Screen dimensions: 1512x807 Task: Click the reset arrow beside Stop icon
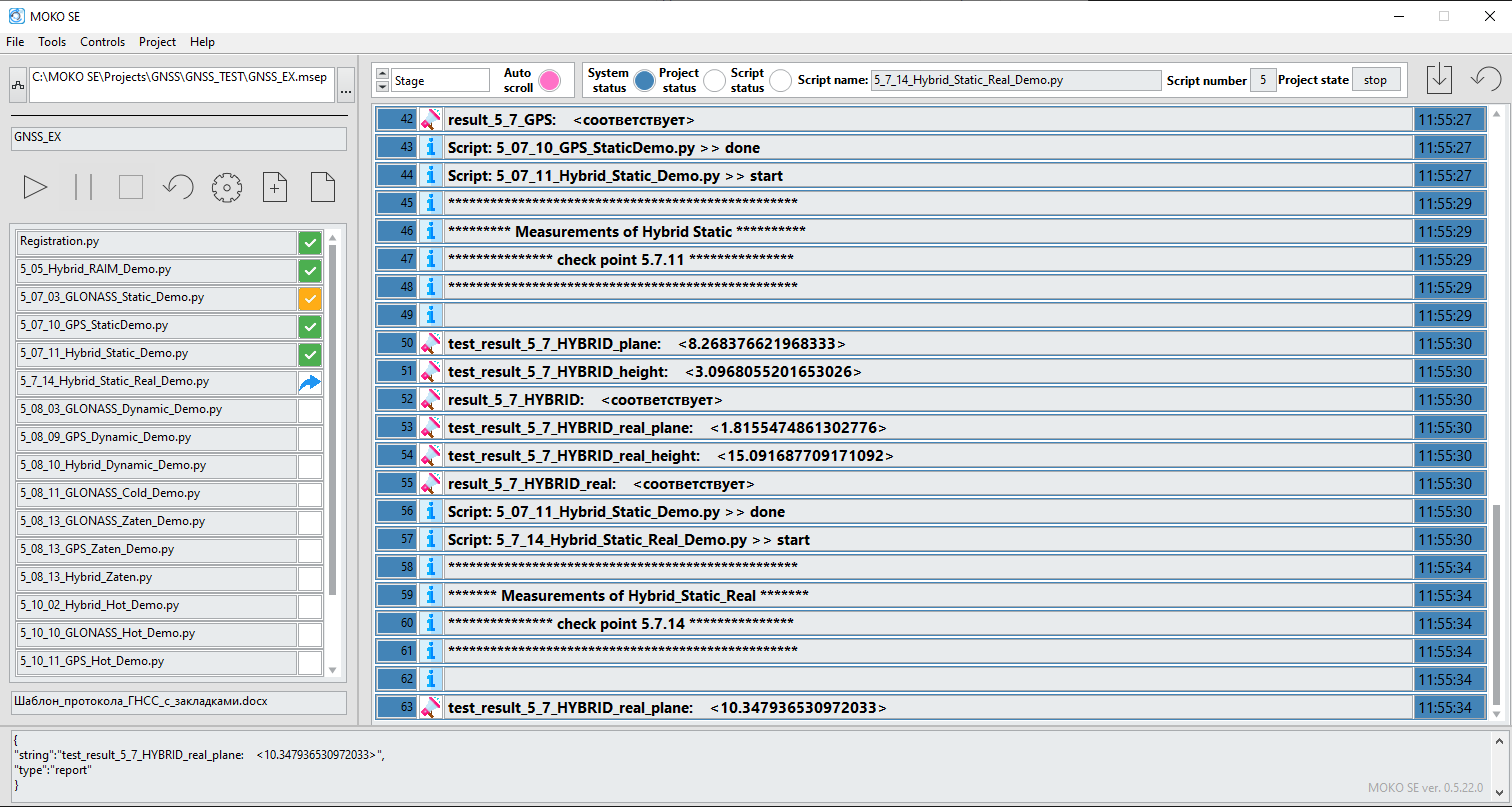point(178,187)
